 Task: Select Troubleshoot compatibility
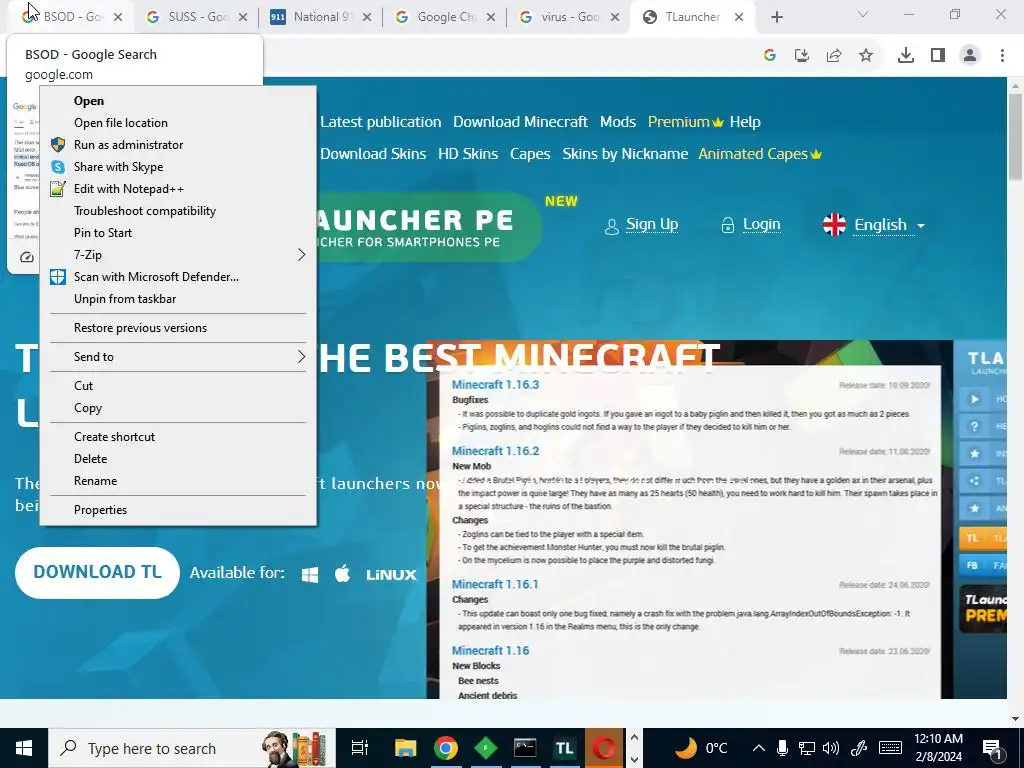point(144,211)
